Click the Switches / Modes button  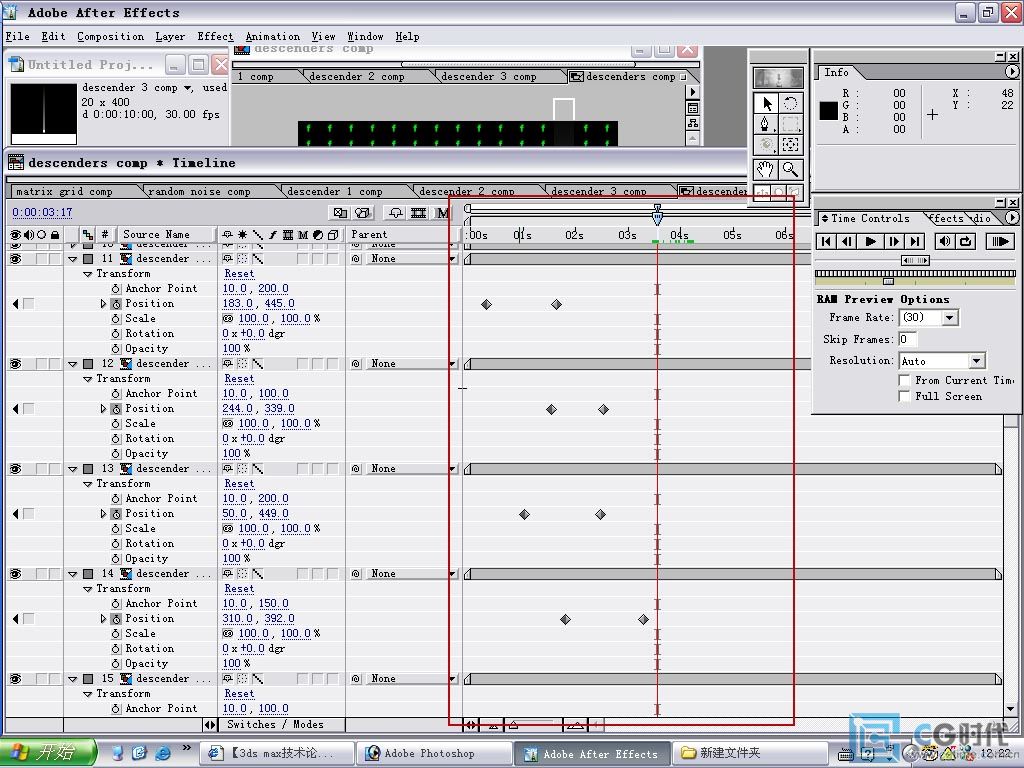point(275,725)
